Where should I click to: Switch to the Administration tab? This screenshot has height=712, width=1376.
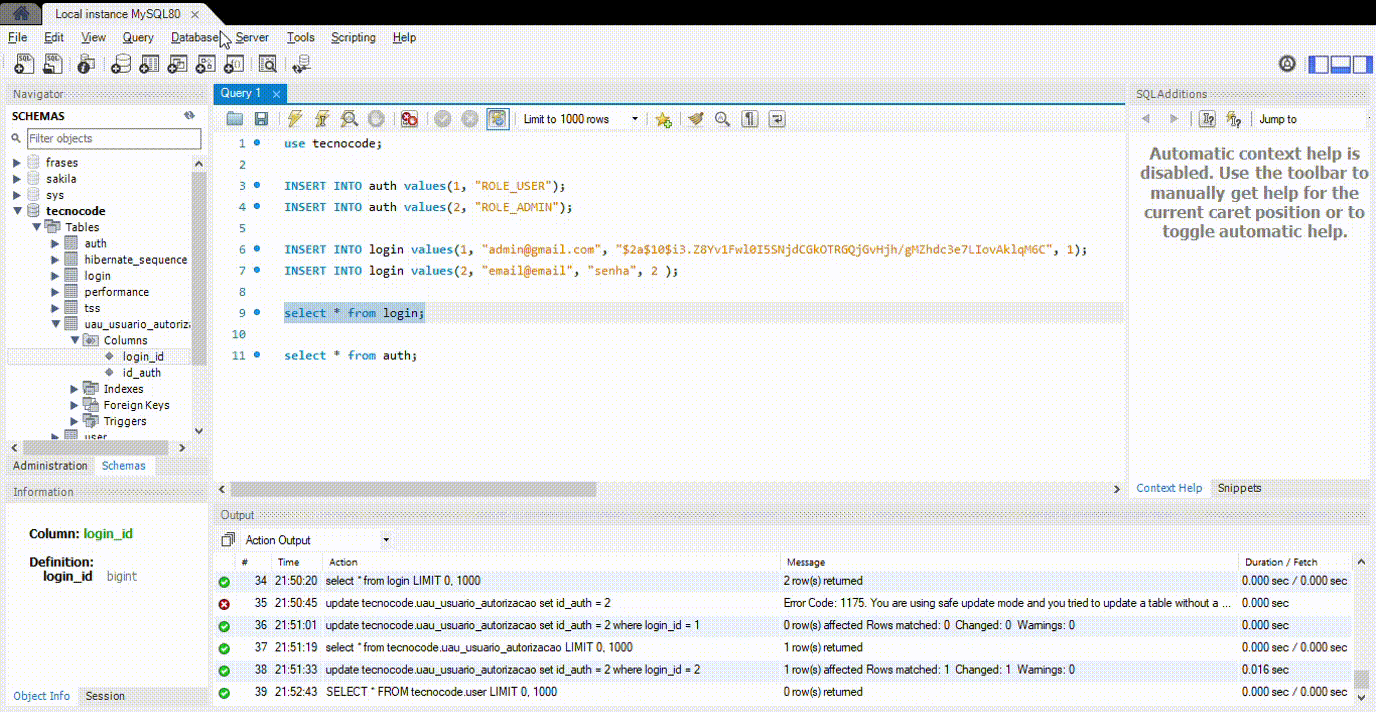coord(50,465)
